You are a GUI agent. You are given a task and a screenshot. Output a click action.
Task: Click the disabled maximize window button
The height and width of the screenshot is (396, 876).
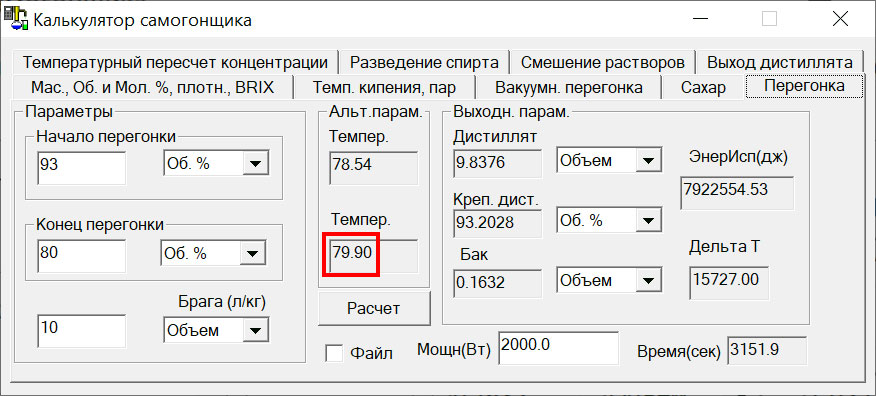[769, 20]
